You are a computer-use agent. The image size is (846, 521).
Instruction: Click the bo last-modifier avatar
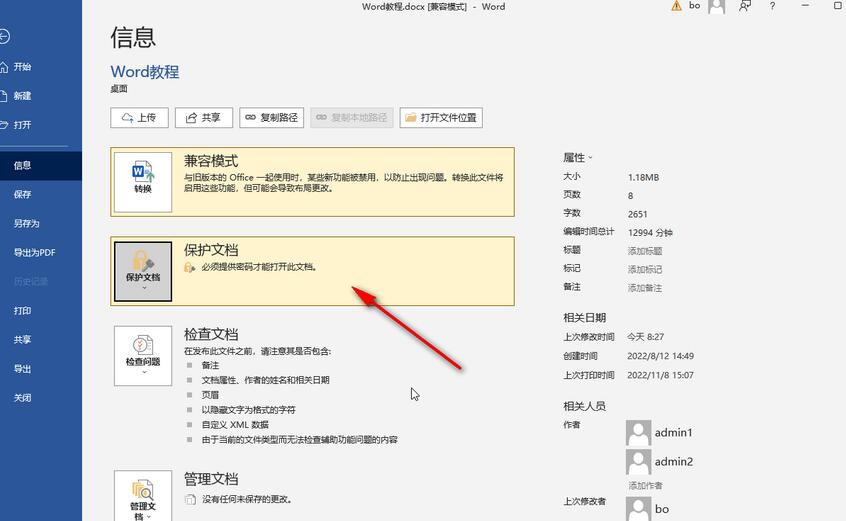click(x=638, y=509)
